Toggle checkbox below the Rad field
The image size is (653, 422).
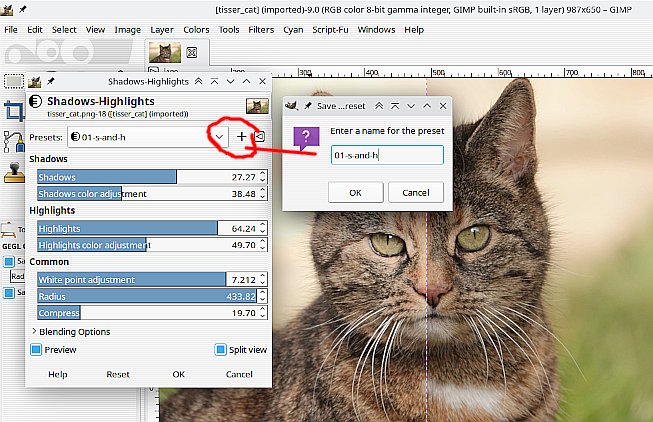9,292
